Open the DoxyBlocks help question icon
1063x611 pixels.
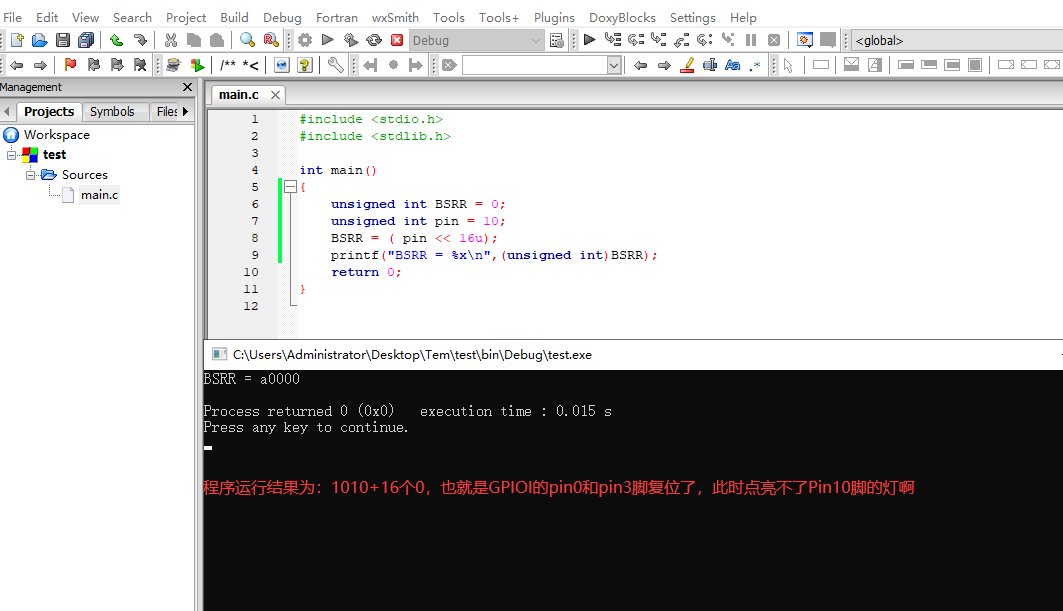(305, 65)
